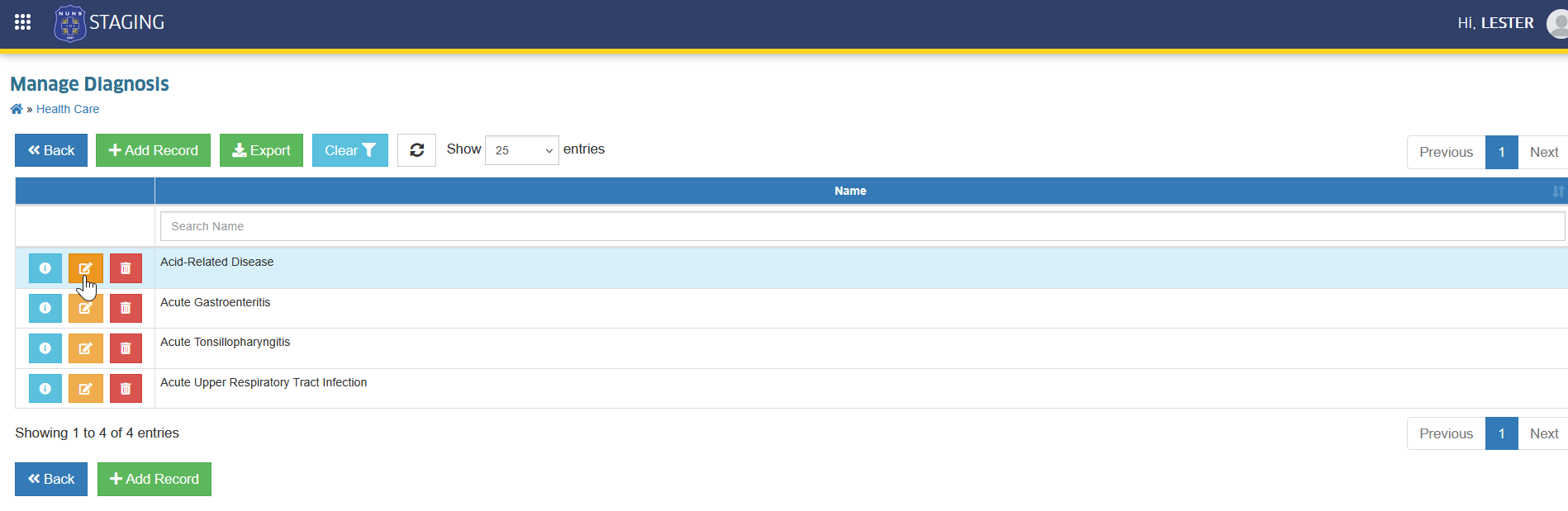Click the top Add Record button
The image size is (1568, 511).
153,150
